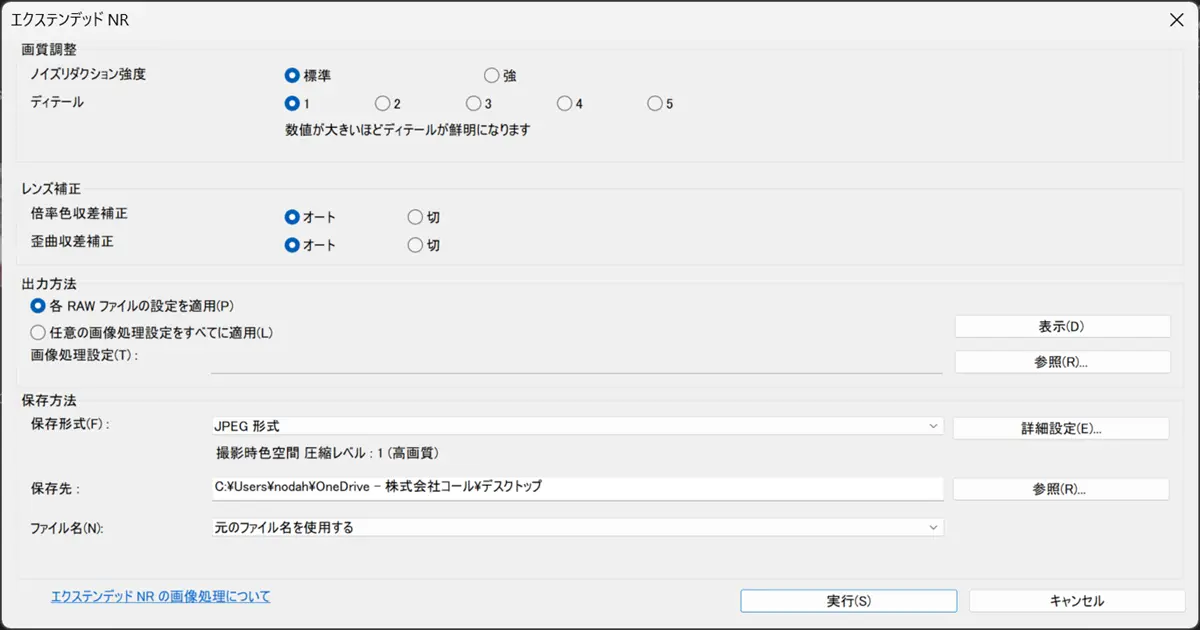
Task: Set 歪曲収差補正 to オート
Action: click(292, 245)
